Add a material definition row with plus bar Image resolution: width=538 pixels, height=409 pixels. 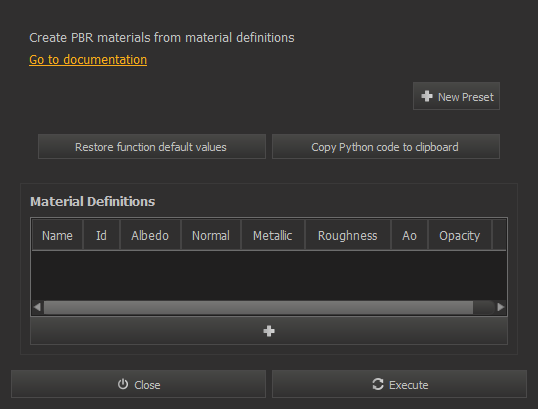point(269,331)
